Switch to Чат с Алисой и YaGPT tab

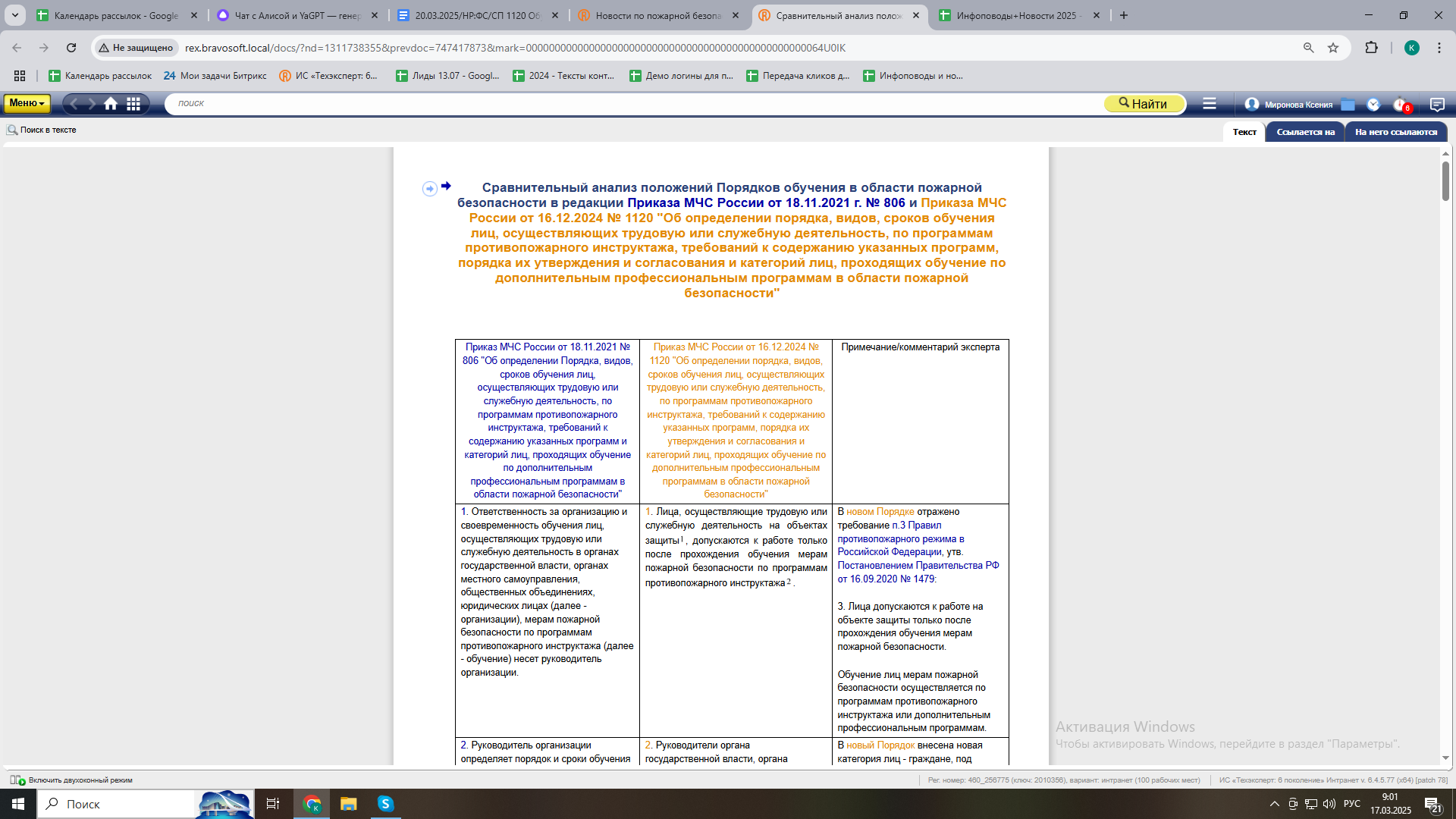(297, 15)
